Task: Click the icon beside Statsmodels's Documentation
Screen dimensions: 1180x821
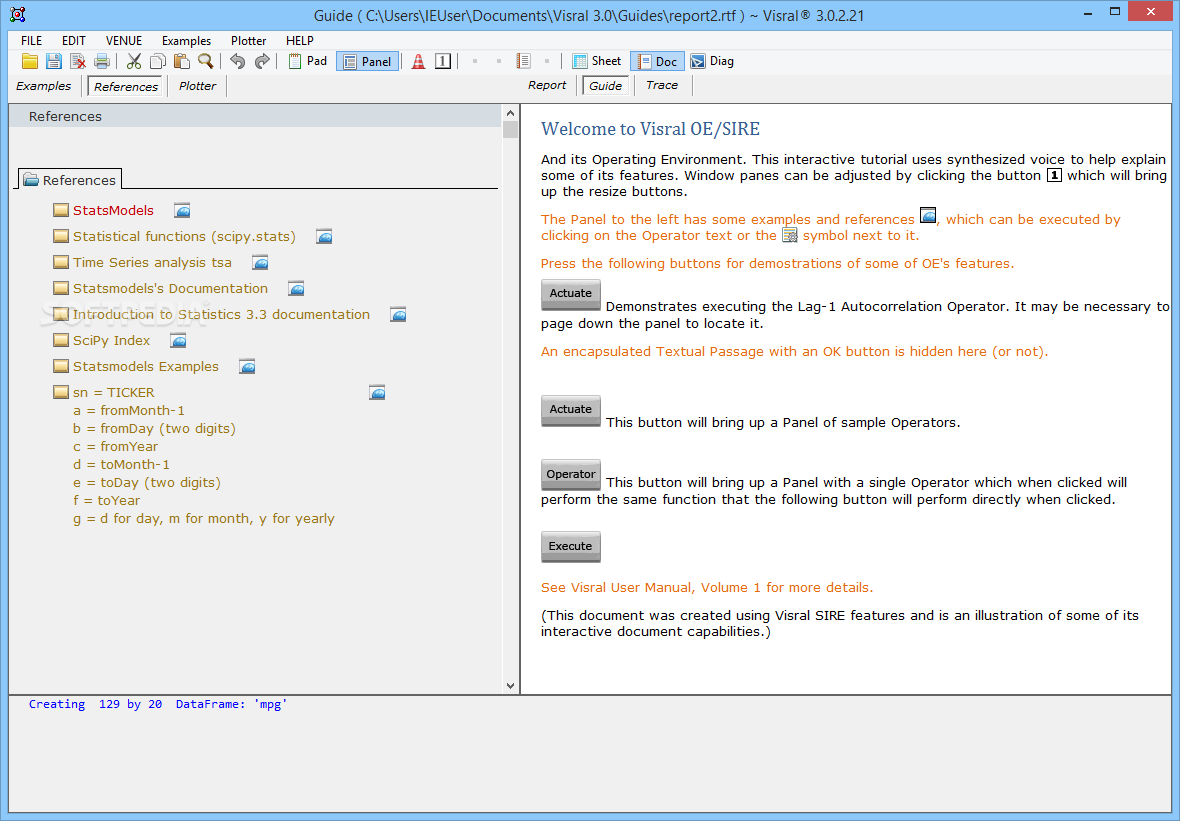Action: coord(297,289)
